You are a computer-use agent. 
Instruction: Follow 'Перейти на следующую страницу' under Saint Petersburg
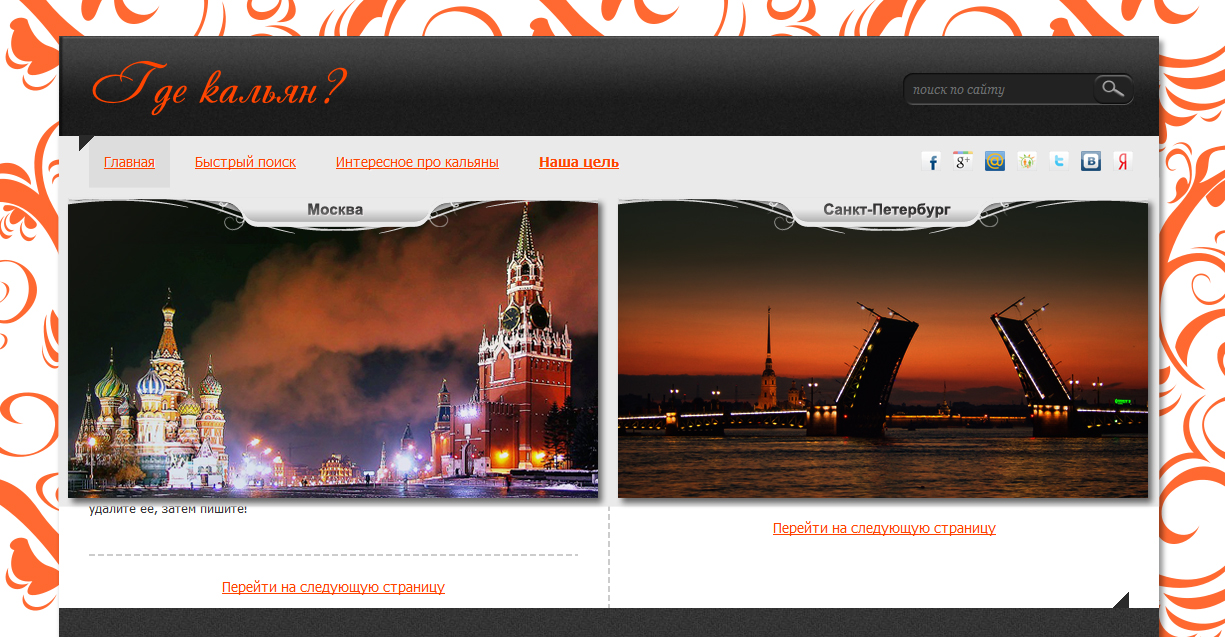click(884, 528)
